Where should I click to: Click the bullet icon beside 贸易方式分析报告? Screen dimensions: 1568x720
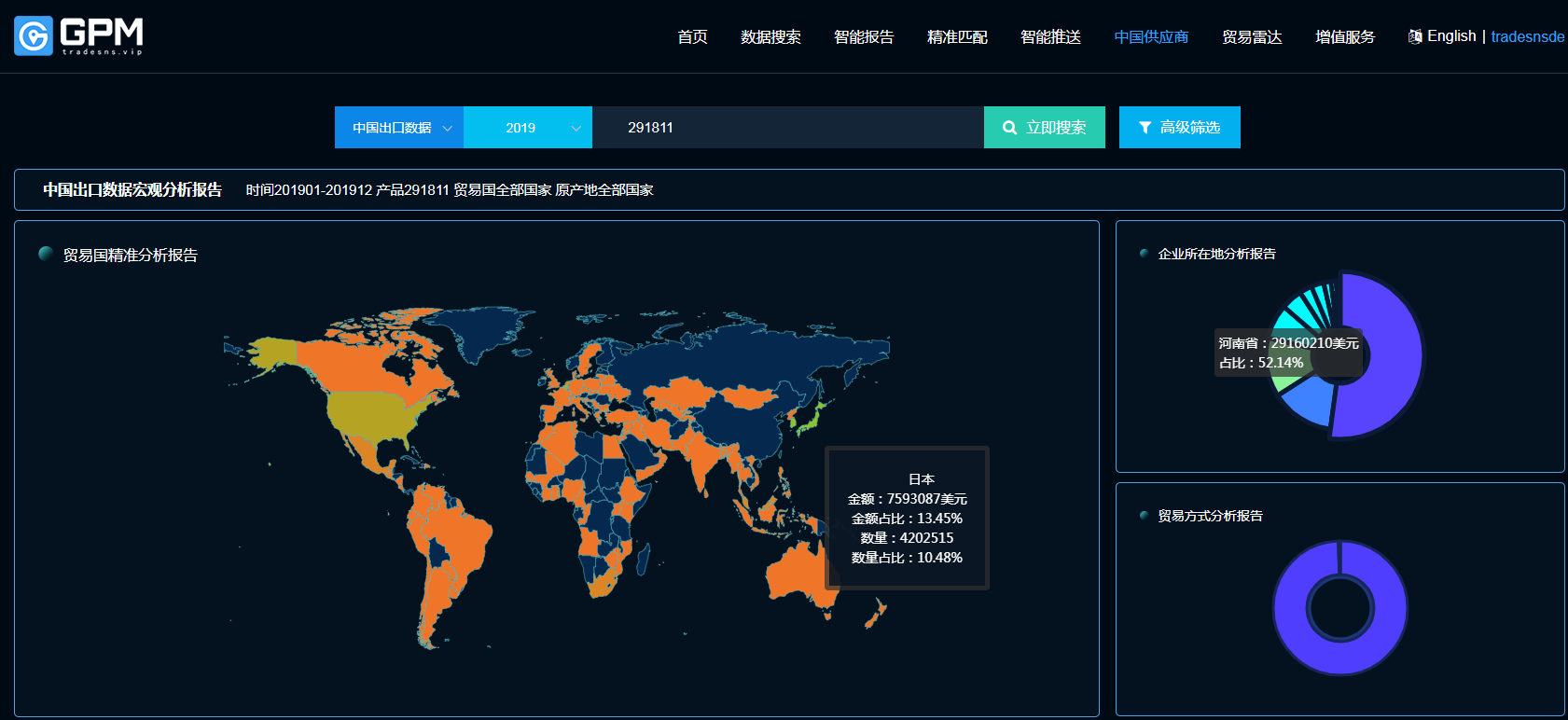point(1144,516)
